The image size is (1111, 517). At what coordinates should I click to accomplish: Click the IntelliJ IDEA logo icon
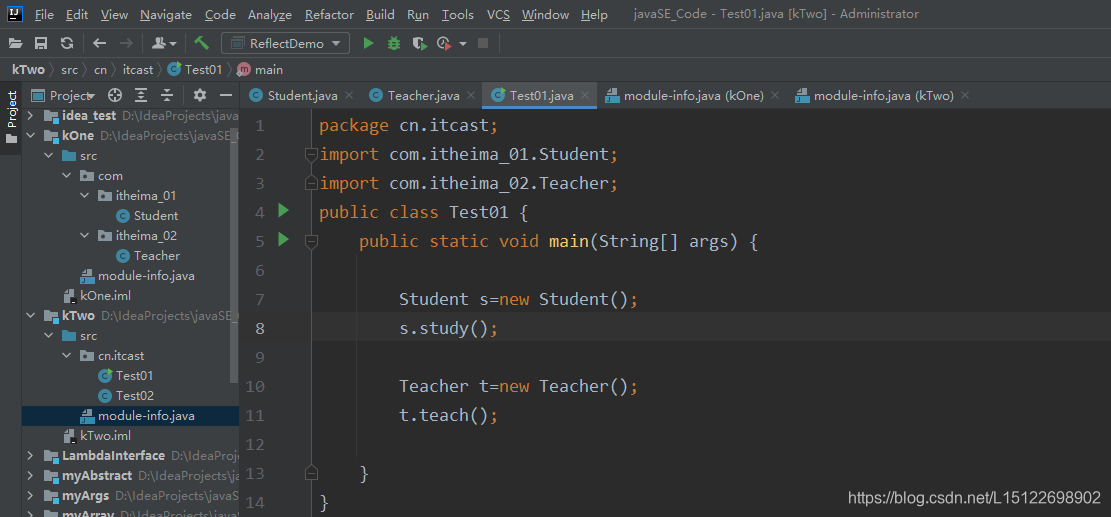(14, 13)
